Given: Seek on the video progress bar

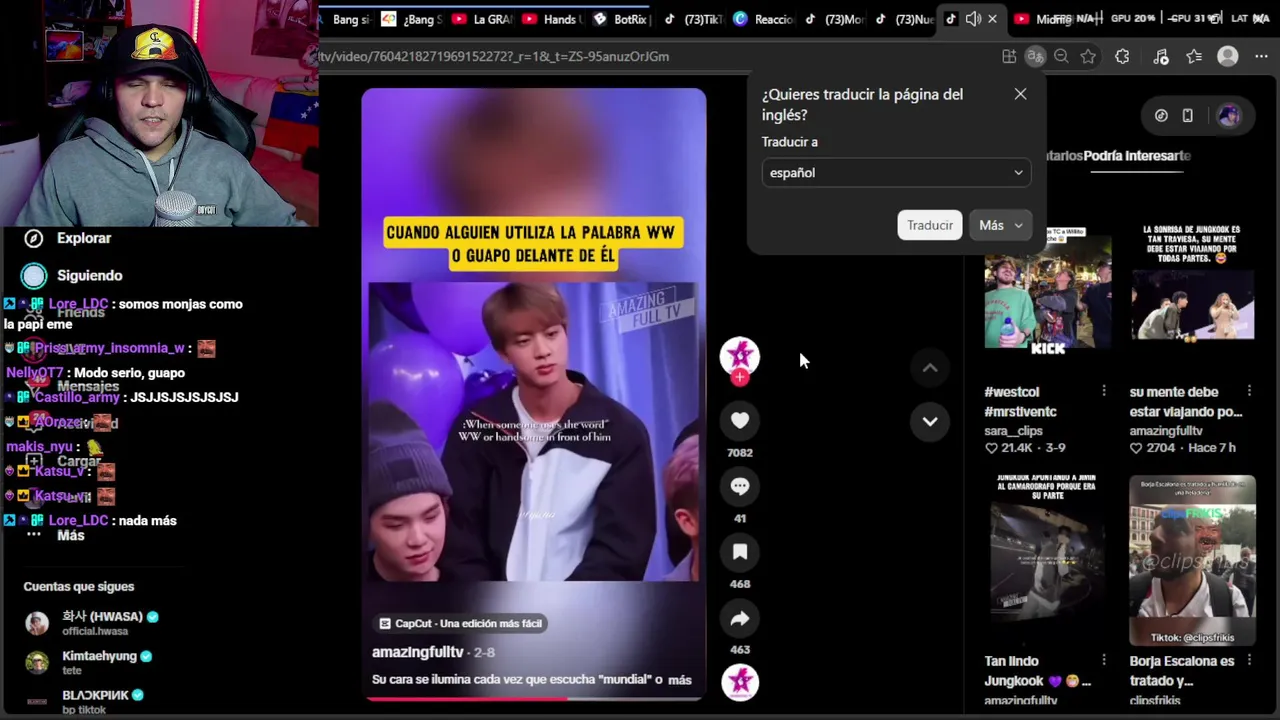Looking at the screenshot, I should tap(534, 698).
